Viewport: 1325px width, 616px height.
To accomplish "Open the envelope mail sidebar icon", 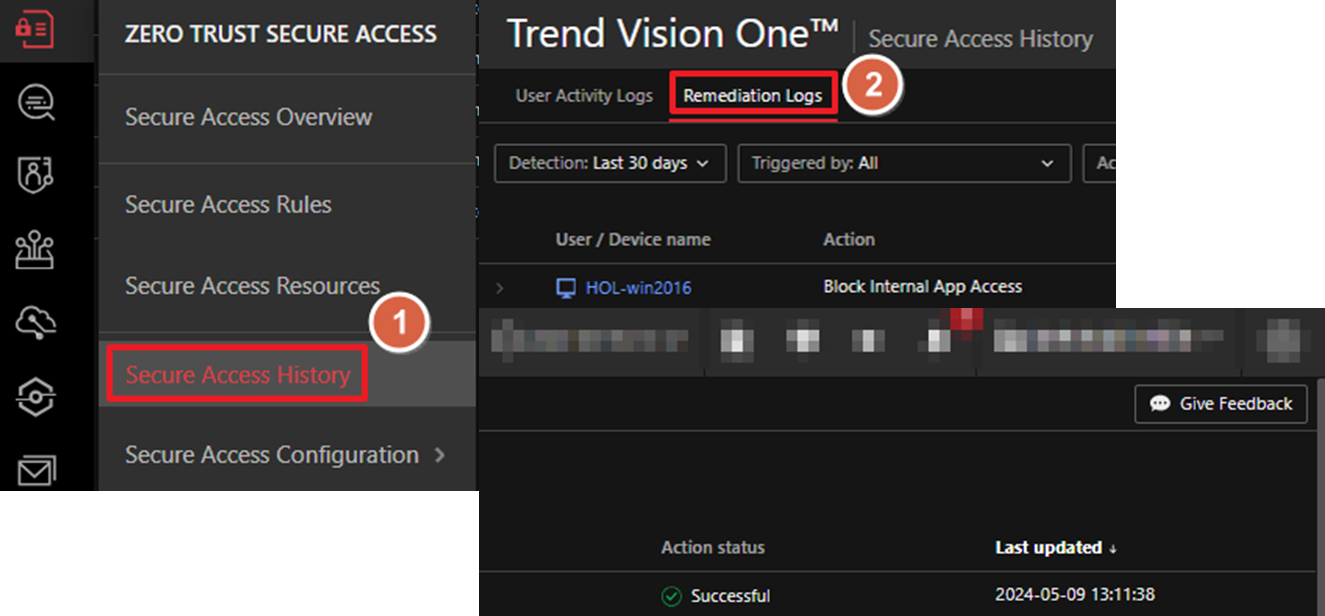I will (x=36, y=469).
